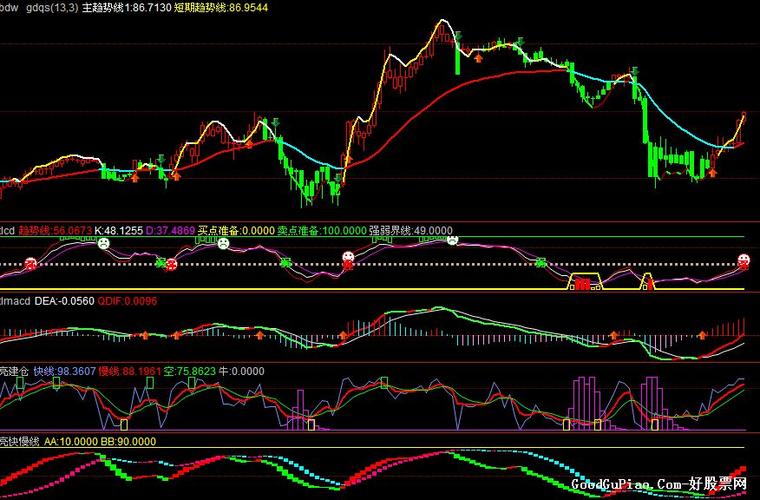Click the 空:75.8623 green legend text
This screenshot has width=760, height=500.
point(189,372)
